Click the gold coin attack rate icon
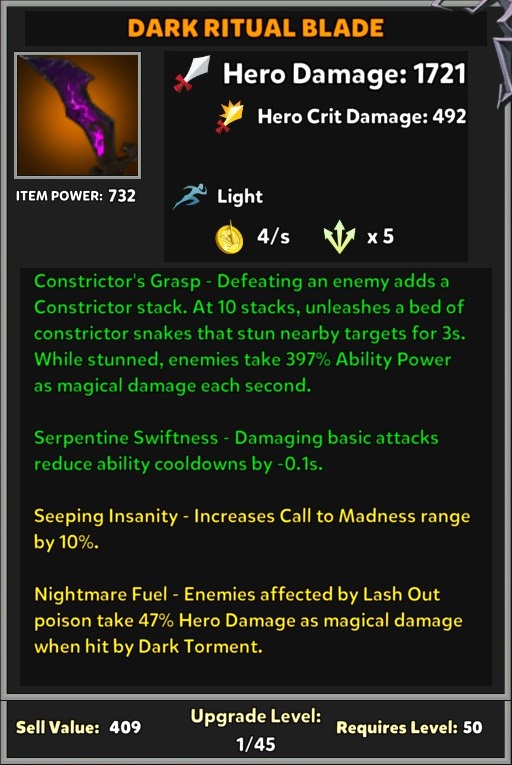 (x=229, y=237)
